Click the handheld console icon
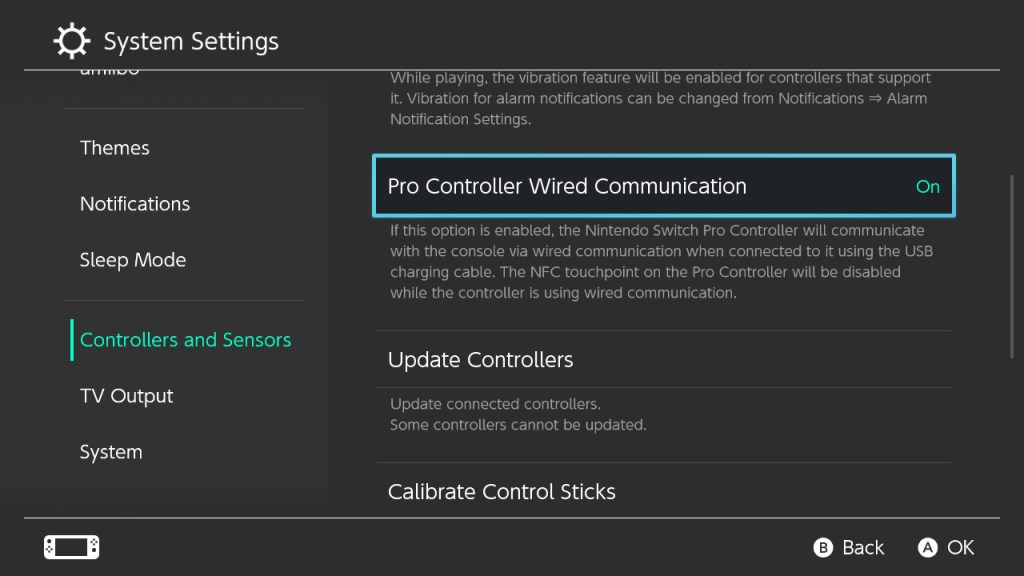The width and height of the screenshot is (1024, 576). [x=71, y=547]
